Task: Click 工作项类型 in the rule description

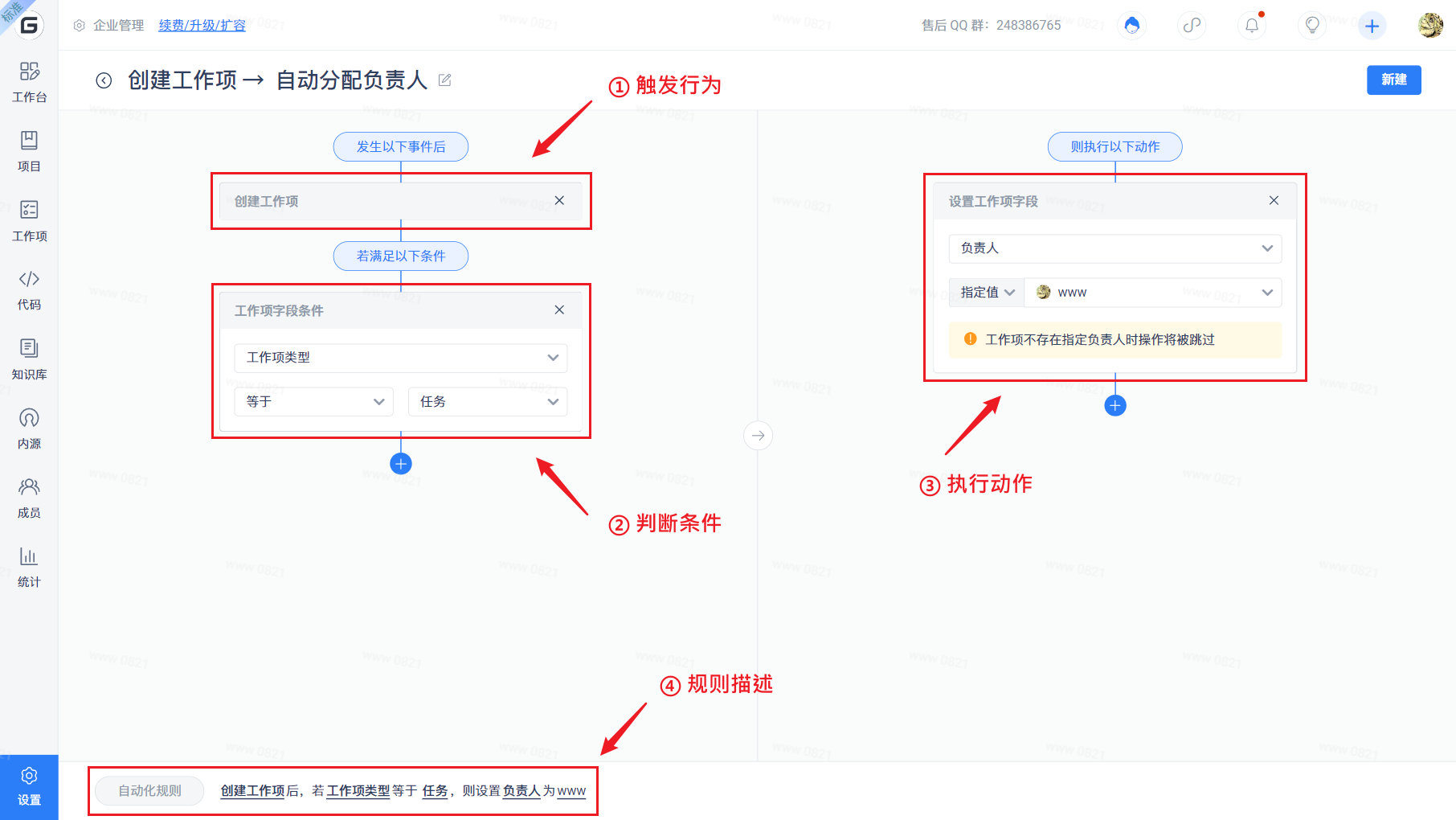Action: tap(358, 791)
